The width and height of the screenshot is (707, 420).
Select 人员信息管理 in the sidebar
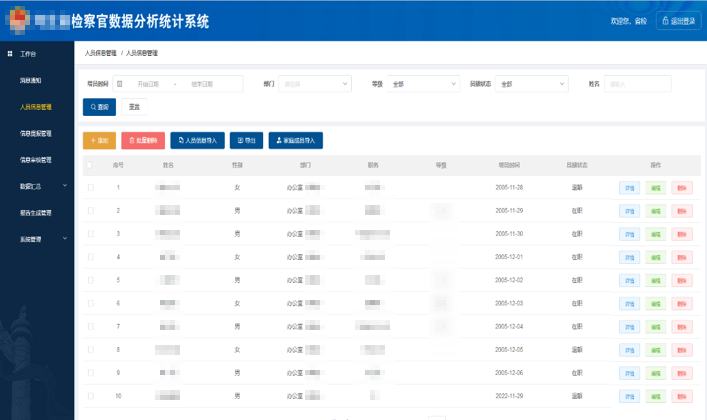pos(36,107)
